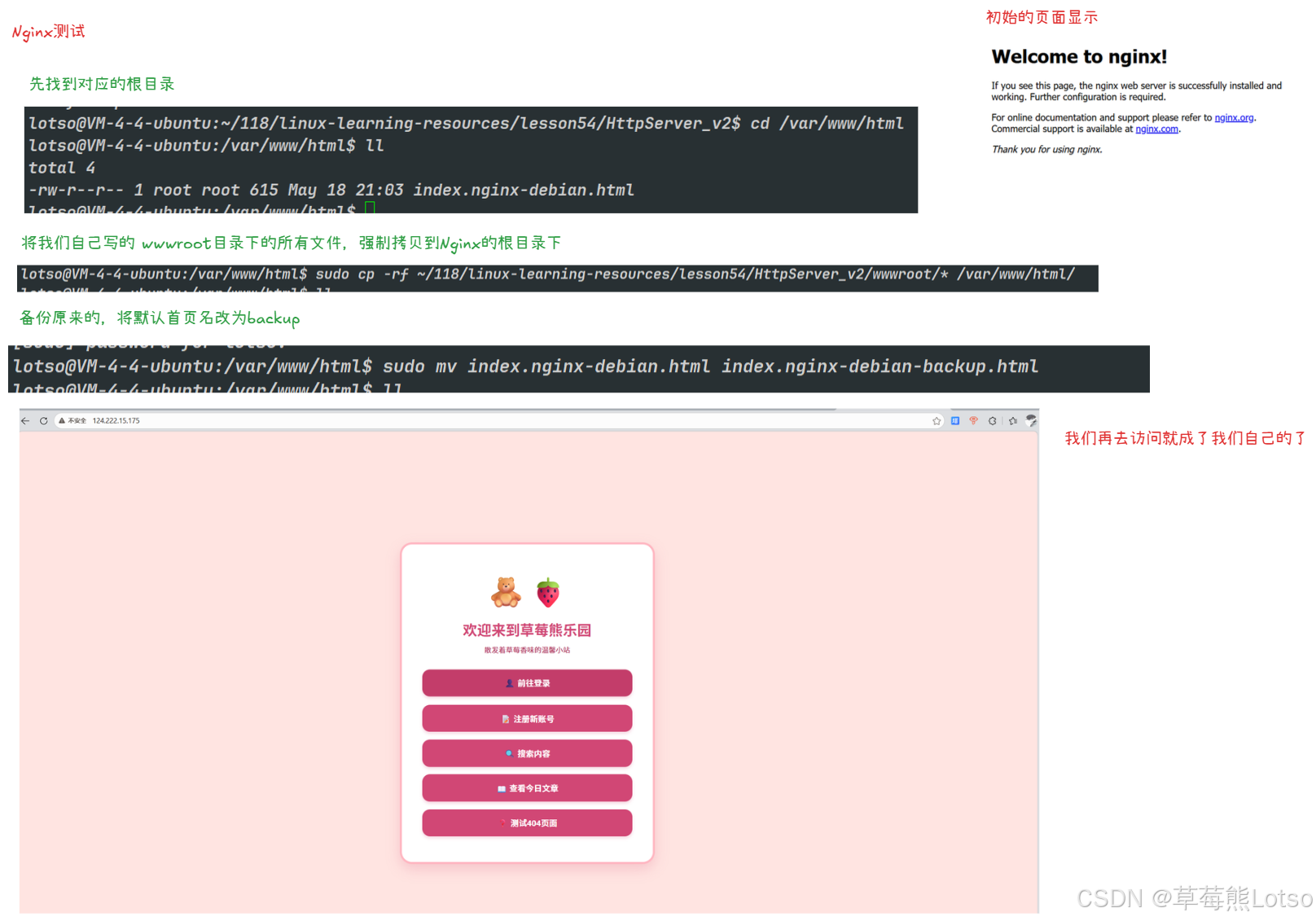Screen dimensions: 1316x921
Task: Open the blue translate extension icon
Action: [955, 421]
